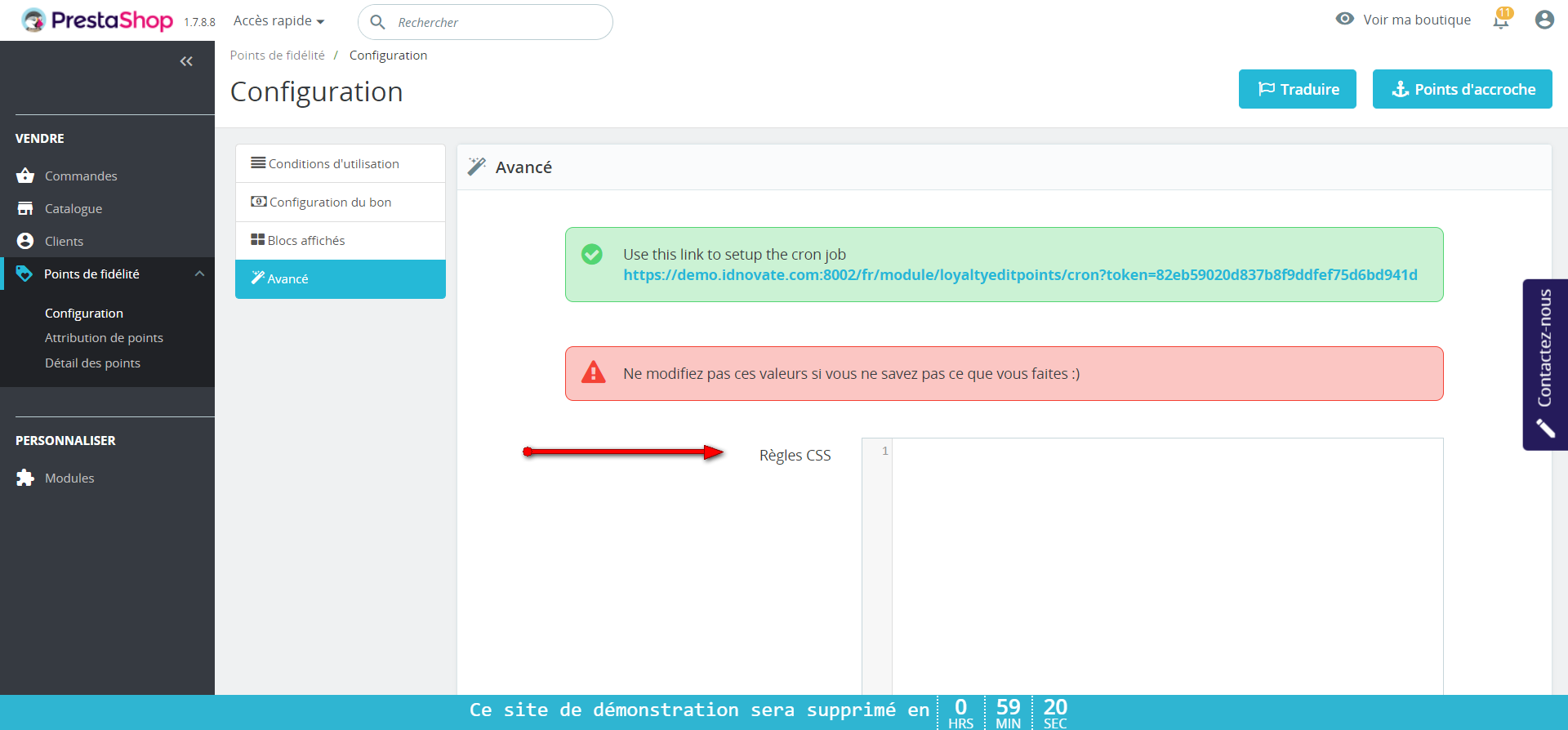The width and height of the screenshot is (1568, 730).
Task: Collapse the sidebar with double-chevron icon
Action: [x=186, y=61]
